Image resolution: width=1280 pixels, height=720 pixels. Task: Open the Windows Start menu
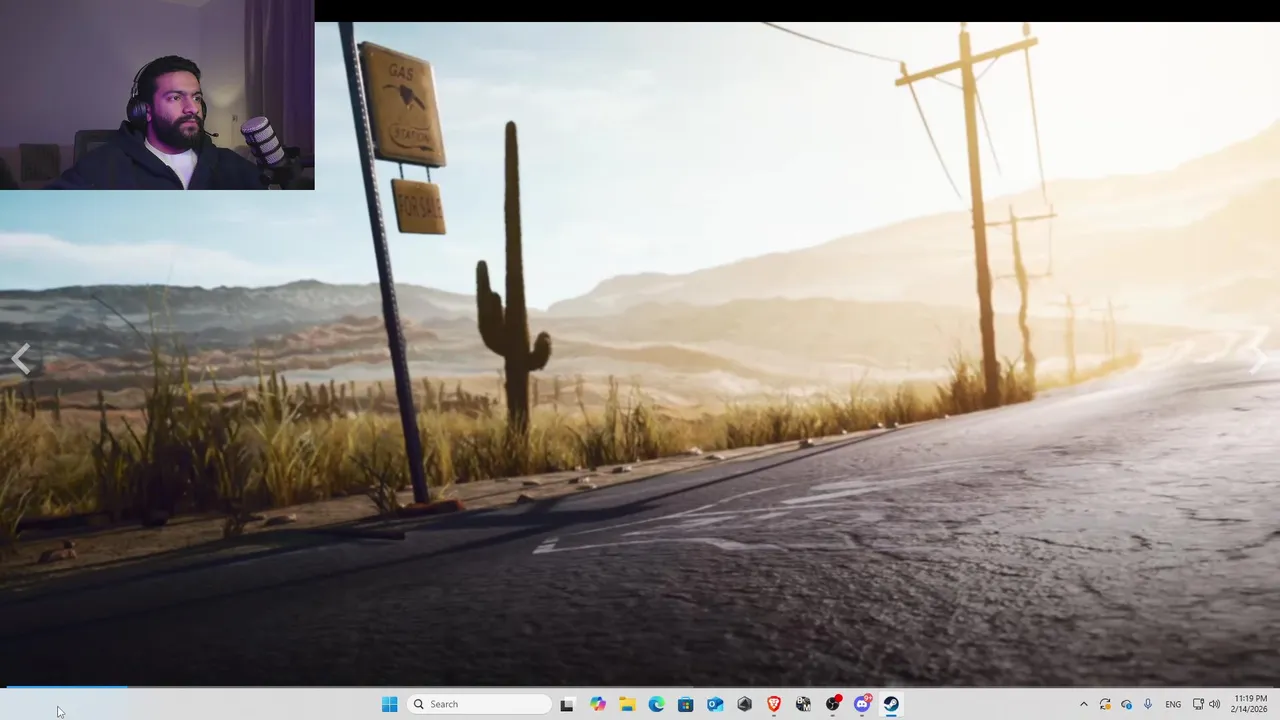[389, 704]
